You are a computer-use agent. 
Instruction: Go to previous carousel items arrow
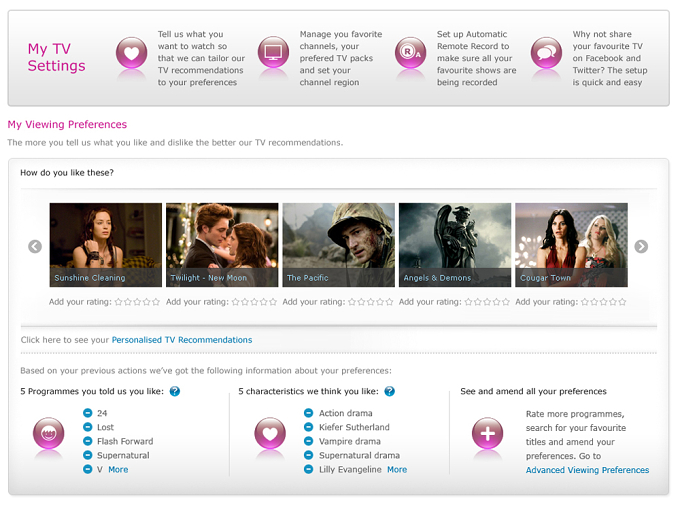coord(35,246)
